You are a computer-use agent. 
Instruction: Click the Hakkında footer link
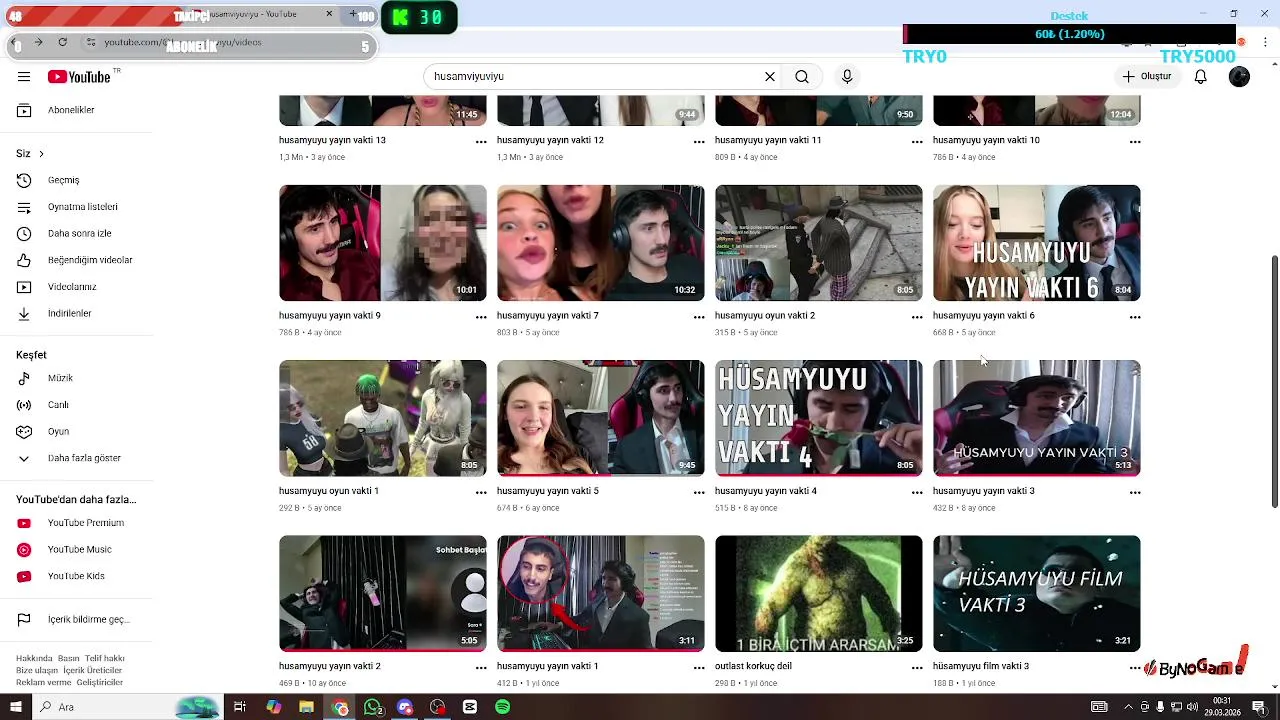pyautogui.click(x=34, y=659)
